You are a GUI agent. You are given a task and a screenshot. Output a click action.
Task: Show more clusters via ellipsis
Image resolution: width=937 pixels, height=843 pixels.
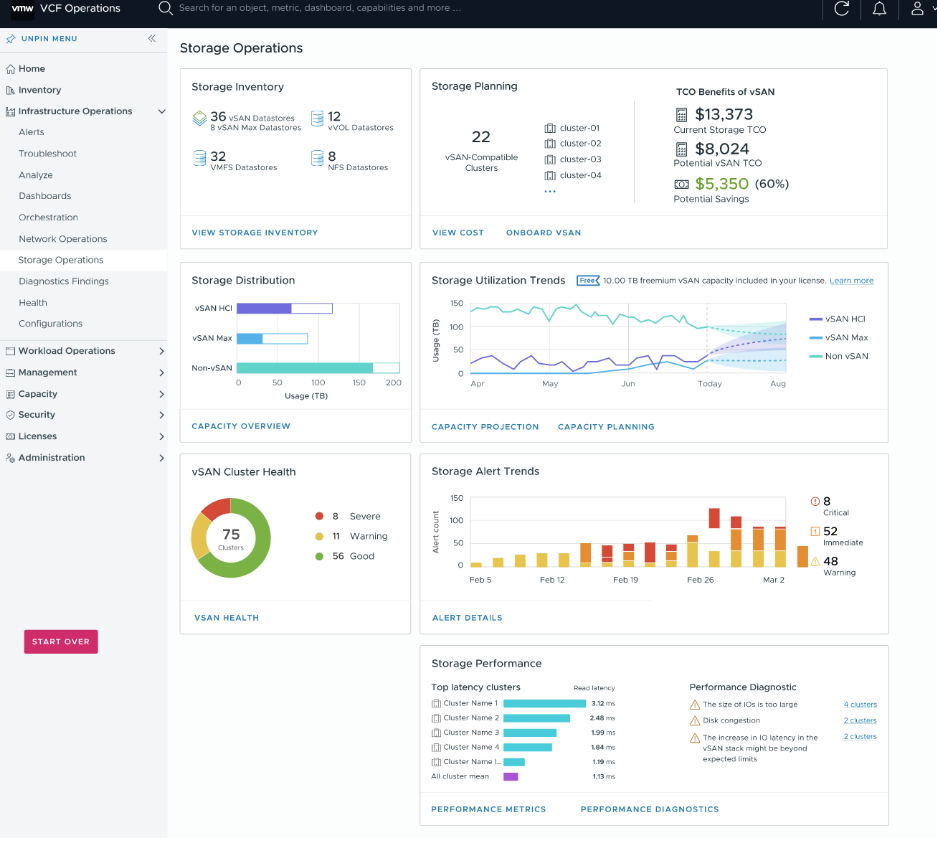point(550,191)
